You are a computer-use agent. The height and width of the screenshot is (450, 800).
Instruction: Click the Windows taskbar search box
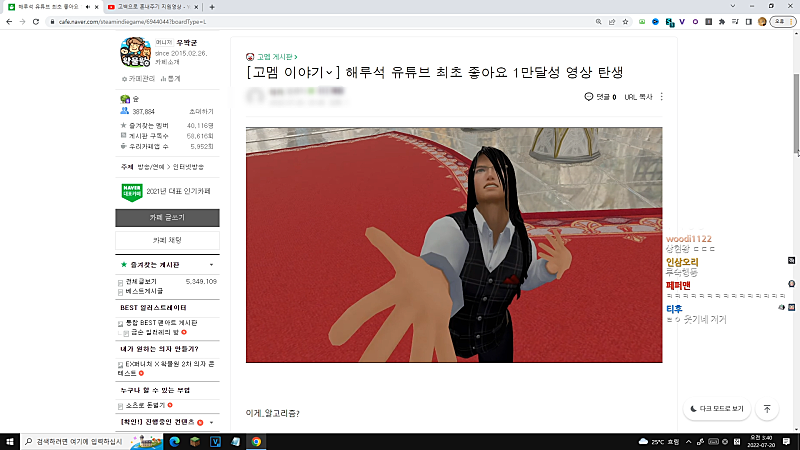(92, 442)
